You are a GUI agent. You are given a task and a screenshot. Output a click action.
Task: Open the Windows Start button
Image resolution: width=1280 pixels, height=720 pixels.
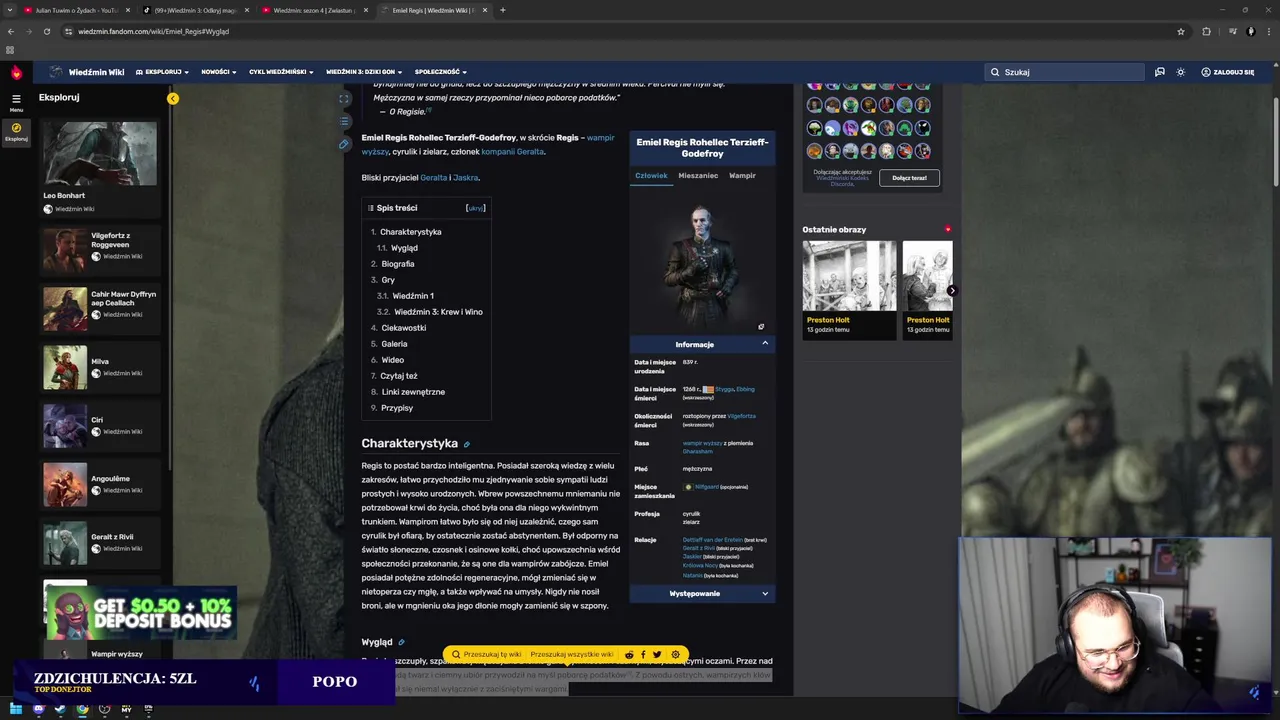[x=16, y=709]
